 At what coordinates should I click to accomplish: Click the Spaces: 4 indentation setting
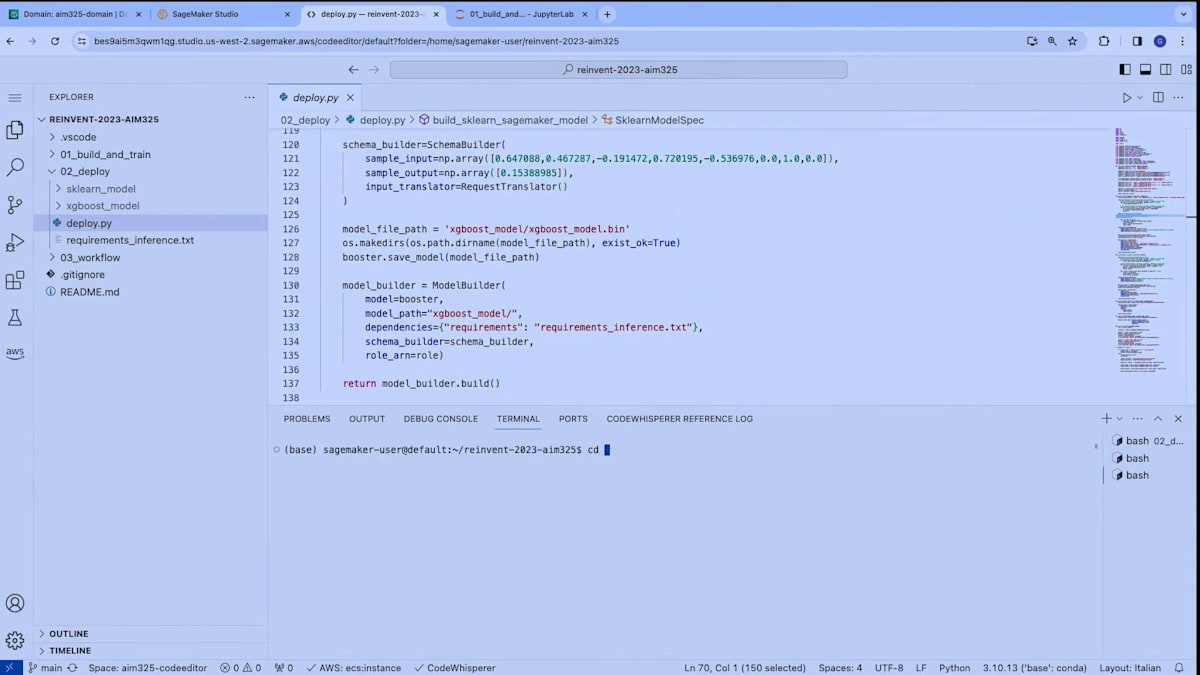click(x=840, y=667)
